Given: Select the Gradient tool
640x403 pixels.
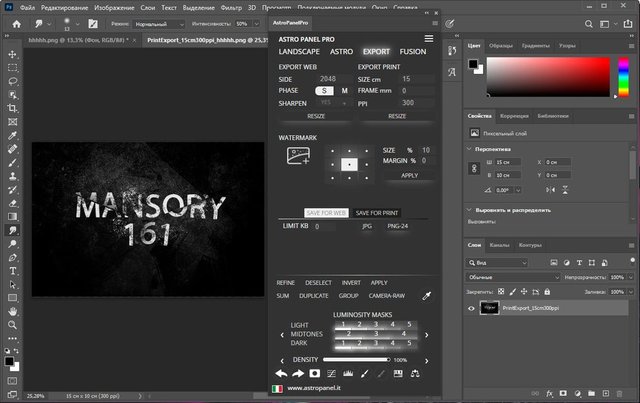Looking at the screenshot, I should (13, 216).
